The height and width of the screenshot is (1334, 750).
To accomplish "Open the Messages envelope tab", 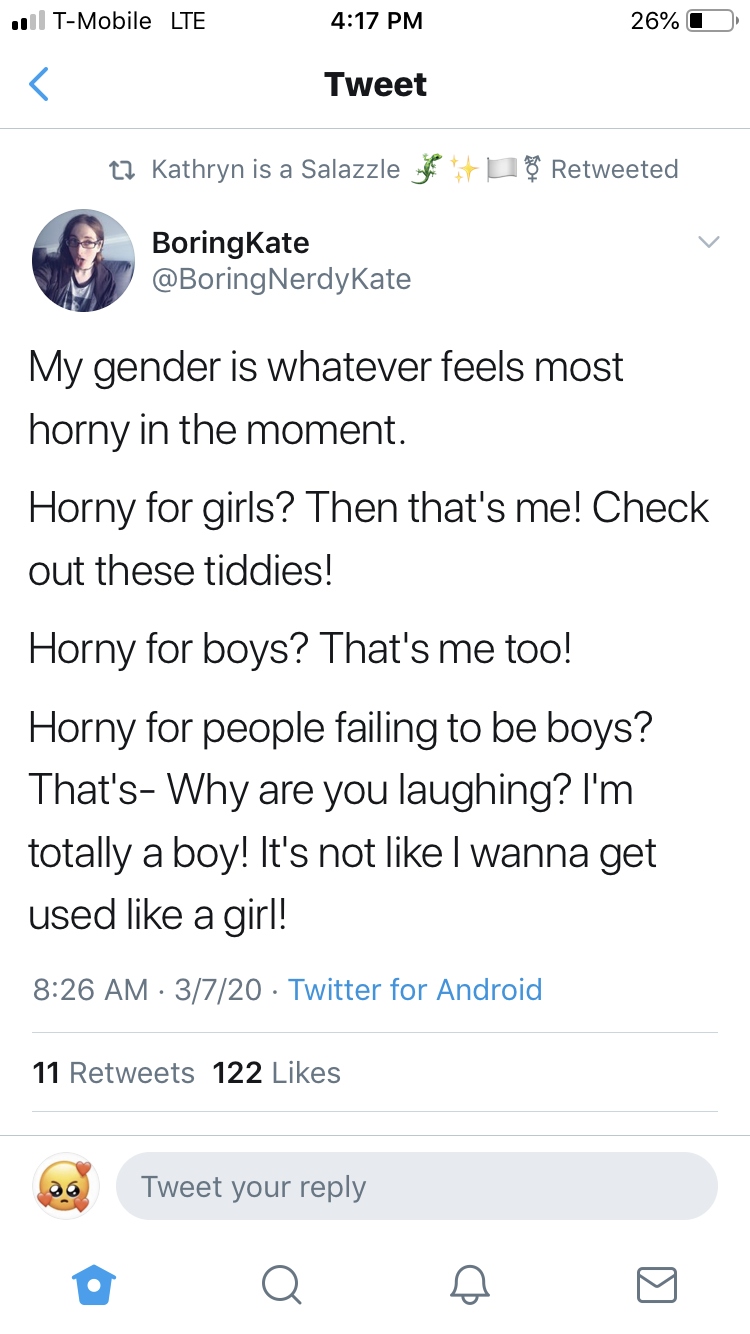I will coord(657,1284).
